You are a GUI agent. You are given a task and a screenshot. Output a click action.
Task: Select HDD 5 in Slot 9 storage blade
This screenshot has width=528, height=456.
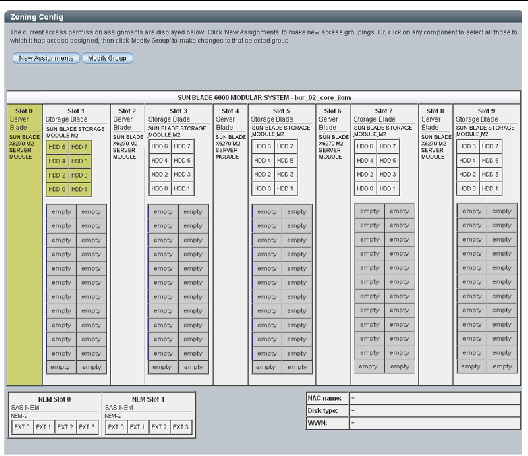[x=490, y=161]
